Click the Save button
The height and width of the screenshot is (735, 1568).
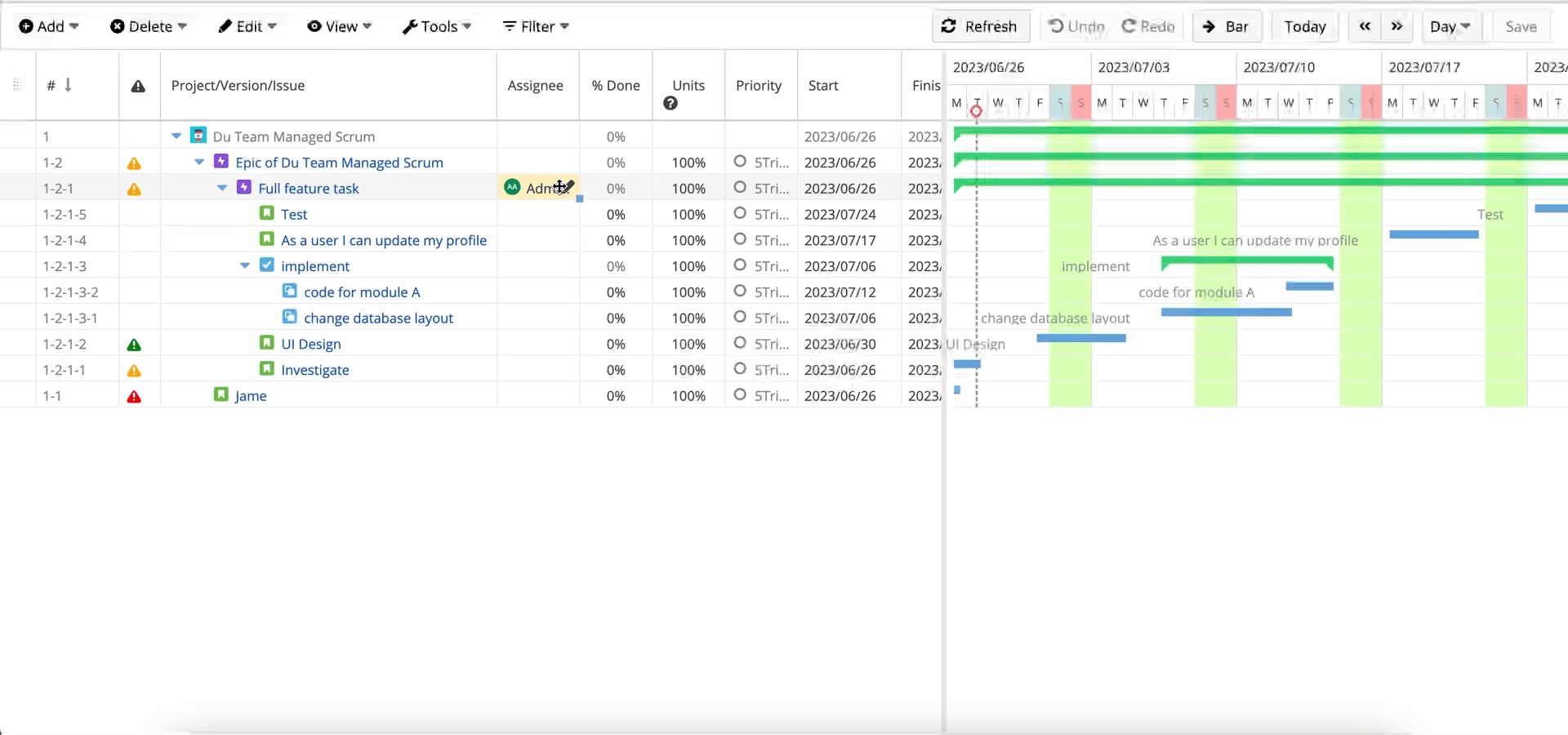pos(1521,26)
